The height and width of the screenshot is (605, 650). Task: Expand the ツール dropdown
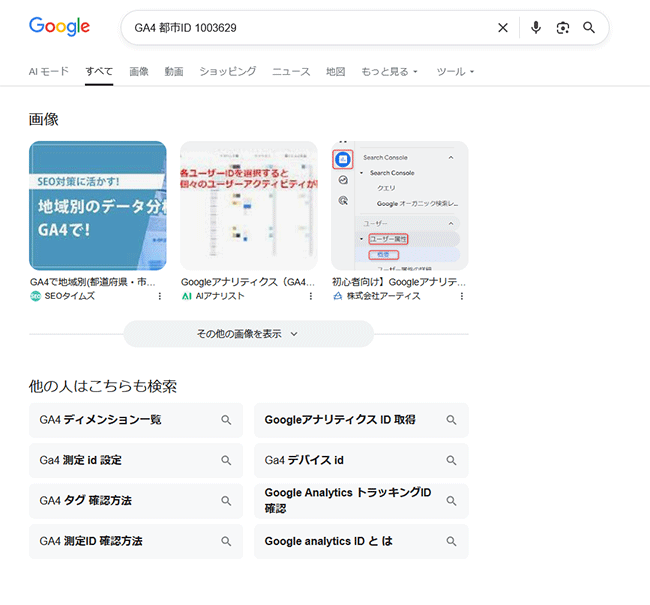point(455,72)
